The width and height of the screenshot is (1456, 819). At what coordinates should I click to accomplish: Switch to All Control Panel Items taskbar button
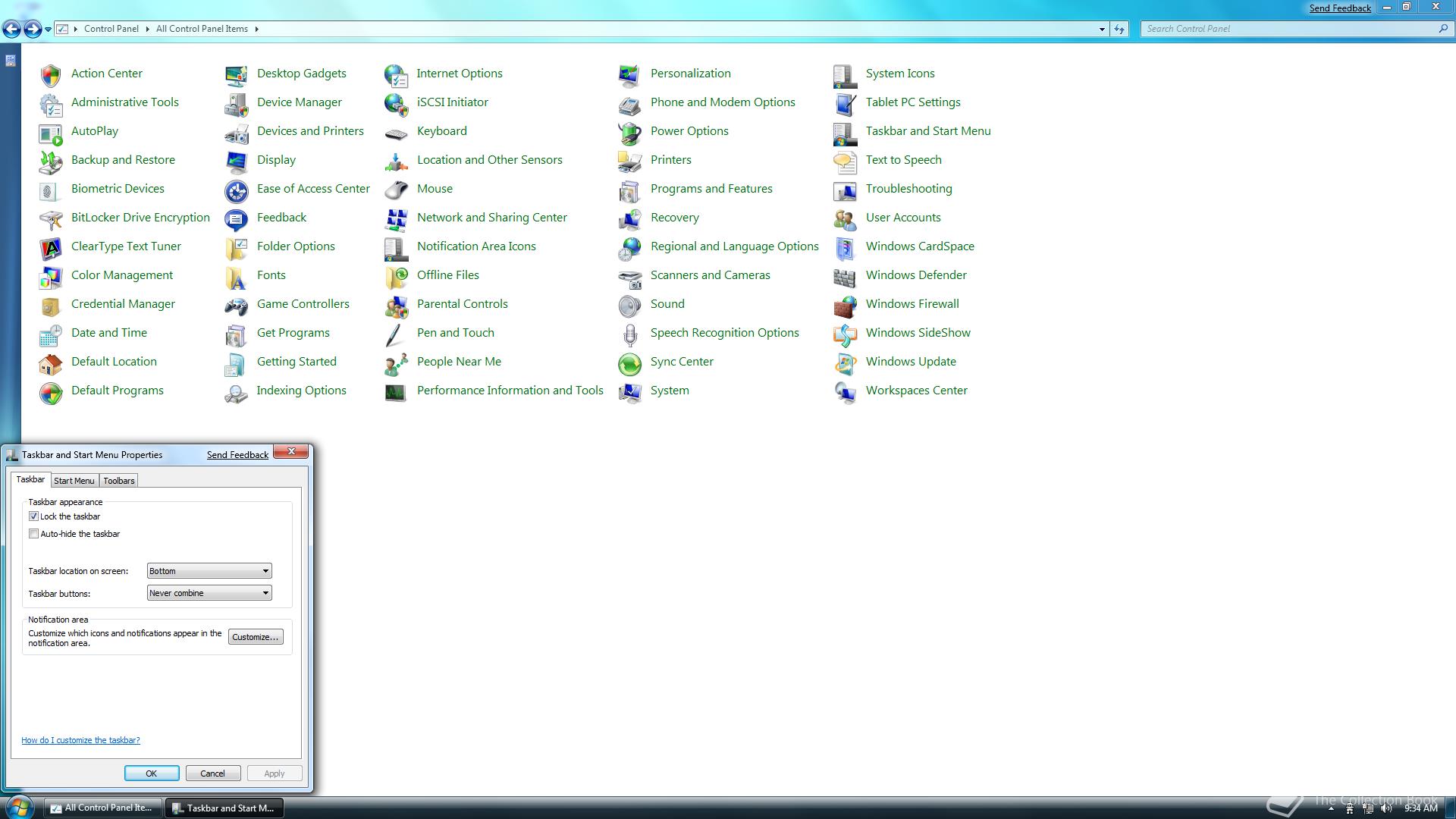[102, 808]
